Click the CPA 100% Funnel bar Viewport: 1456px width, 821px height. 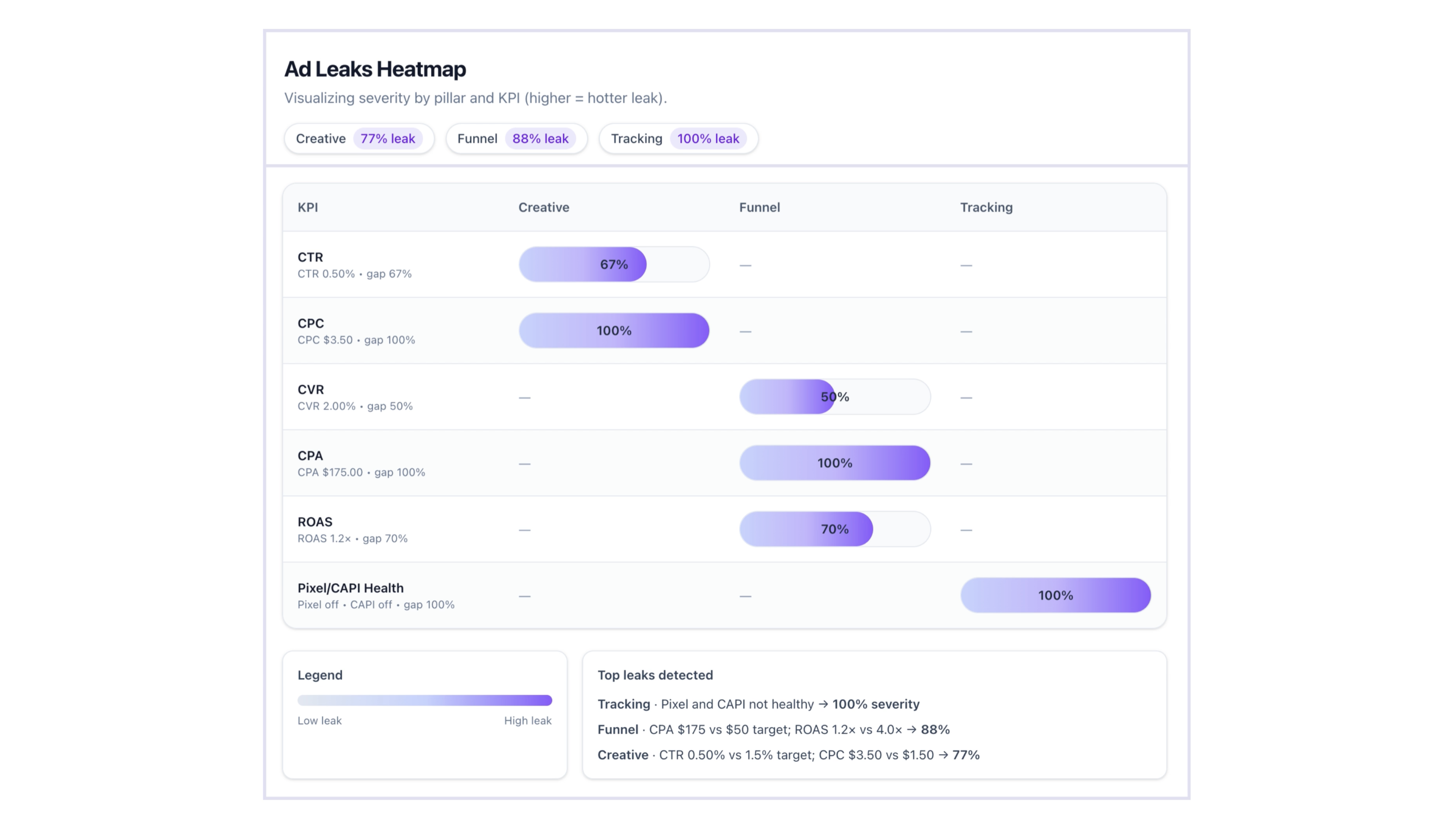click(x=834, y=463)
